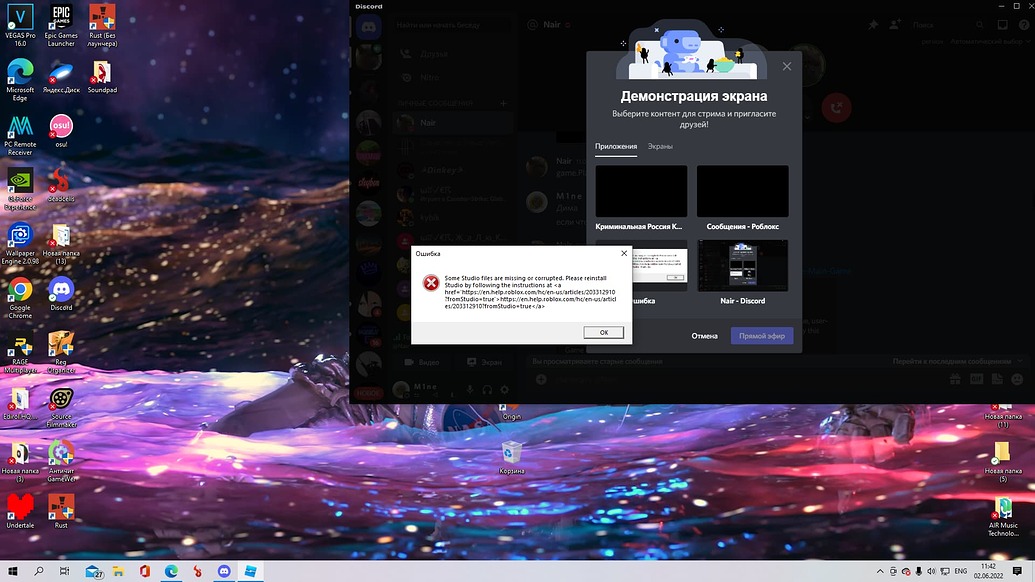Viewport: 1035px width, 582px height.
Task: Select the Nair - Discord window thumbnail
Action: (x=743, y=265)
